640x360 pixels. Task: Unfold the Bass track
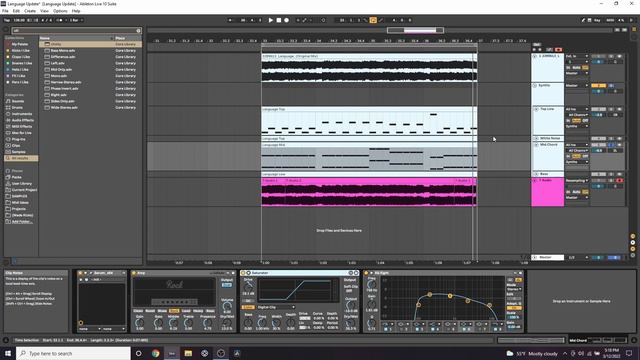point(536,174)
